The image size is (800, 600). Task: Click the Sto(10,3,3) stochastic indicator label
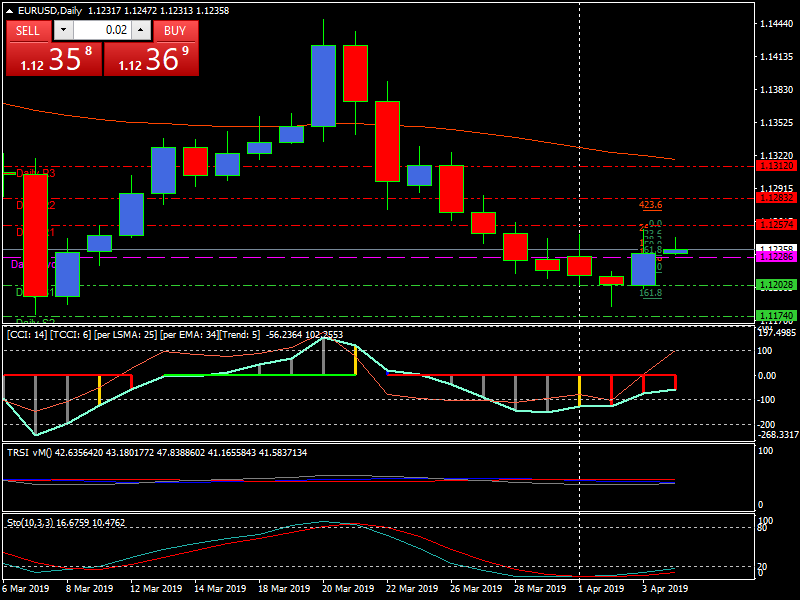point(34,522)
